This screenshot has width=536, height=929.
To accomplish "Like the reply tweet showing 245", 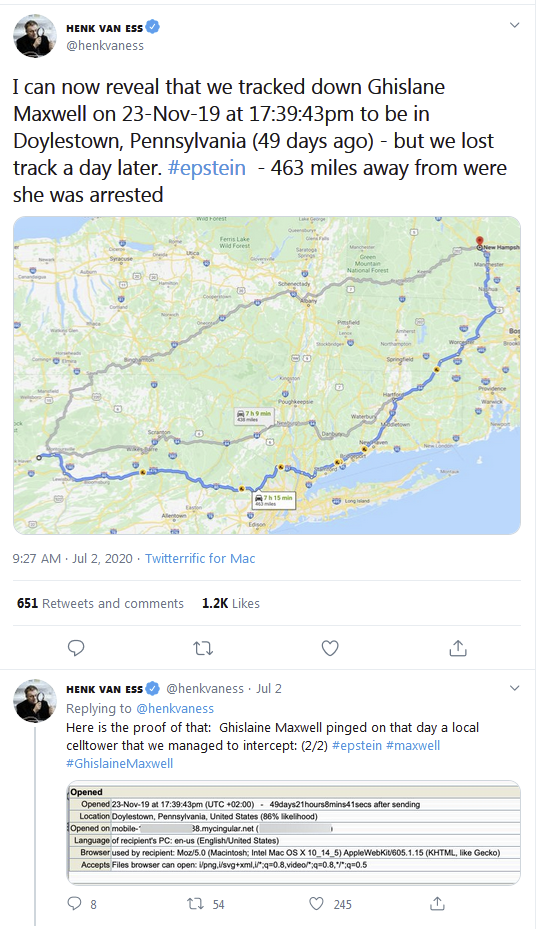I will click(x=330, y=904).
